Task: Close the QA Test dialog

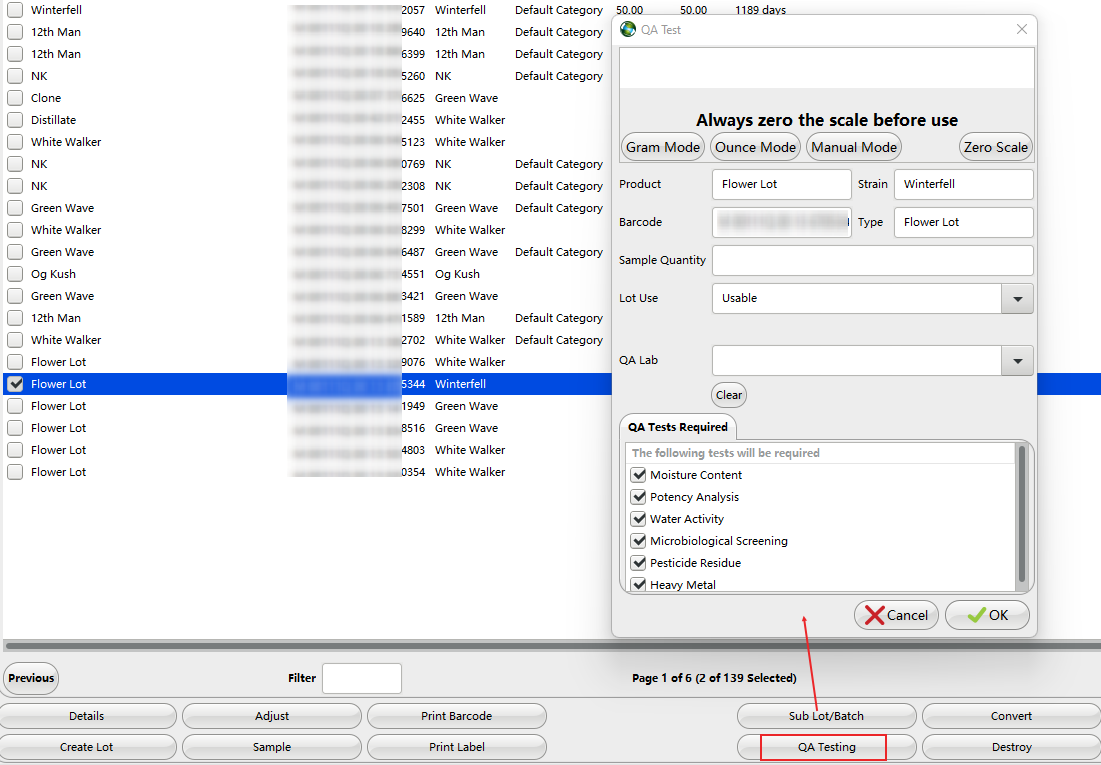Action: (x=1021, y=30)
